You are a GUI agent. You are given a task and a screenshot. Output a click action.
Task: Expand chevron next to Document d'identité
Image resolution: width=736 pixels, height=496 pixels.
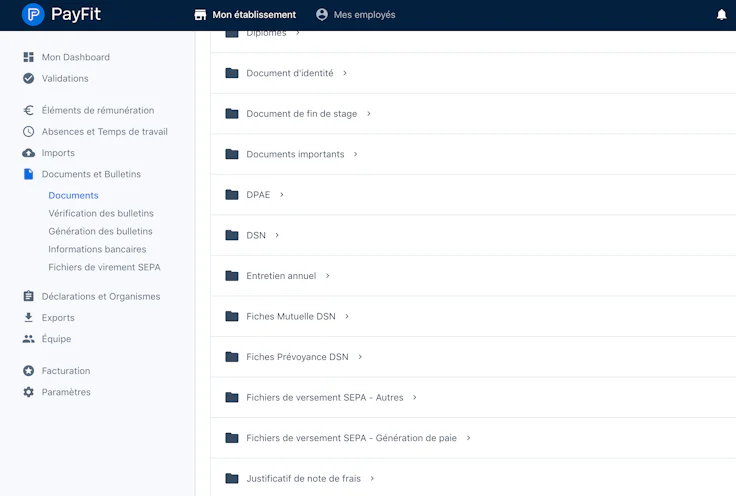coord(345,73)
